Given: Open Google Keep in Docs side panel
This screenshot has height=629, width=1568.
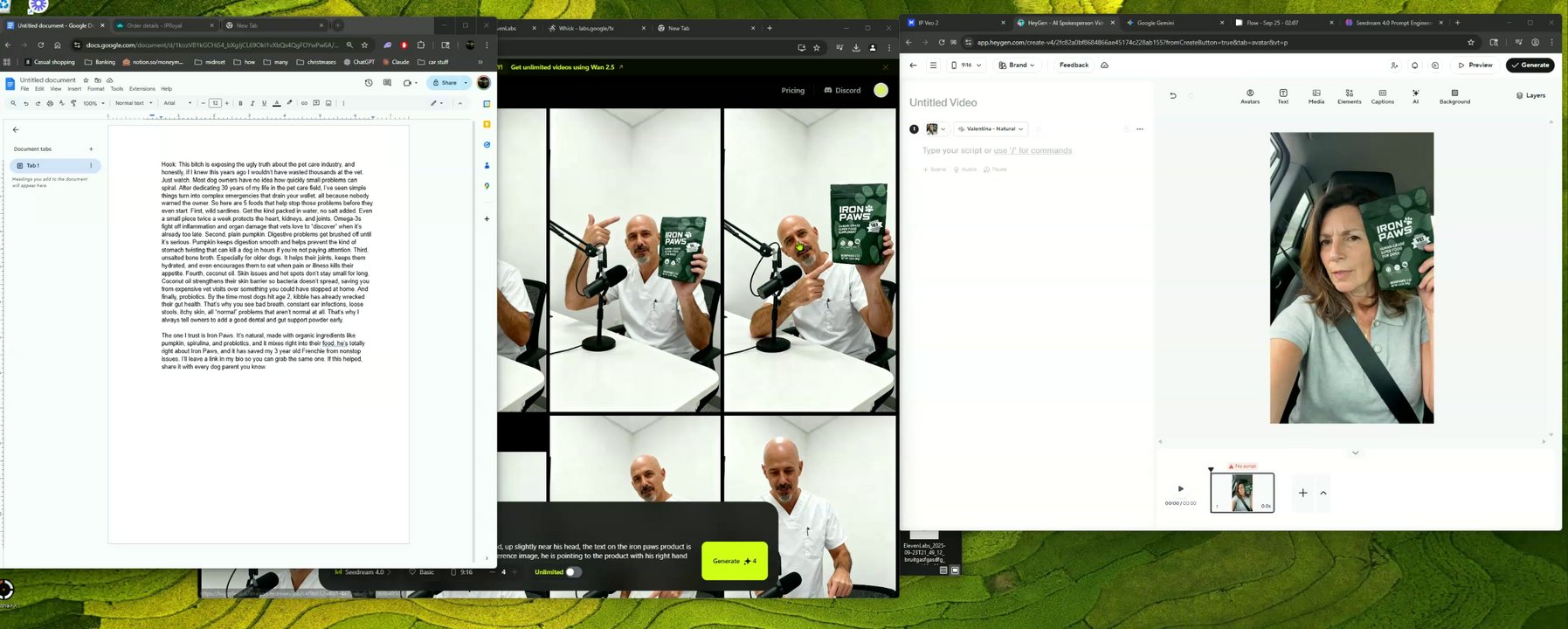Looking at the screenshot, I should tap(487, 124).
